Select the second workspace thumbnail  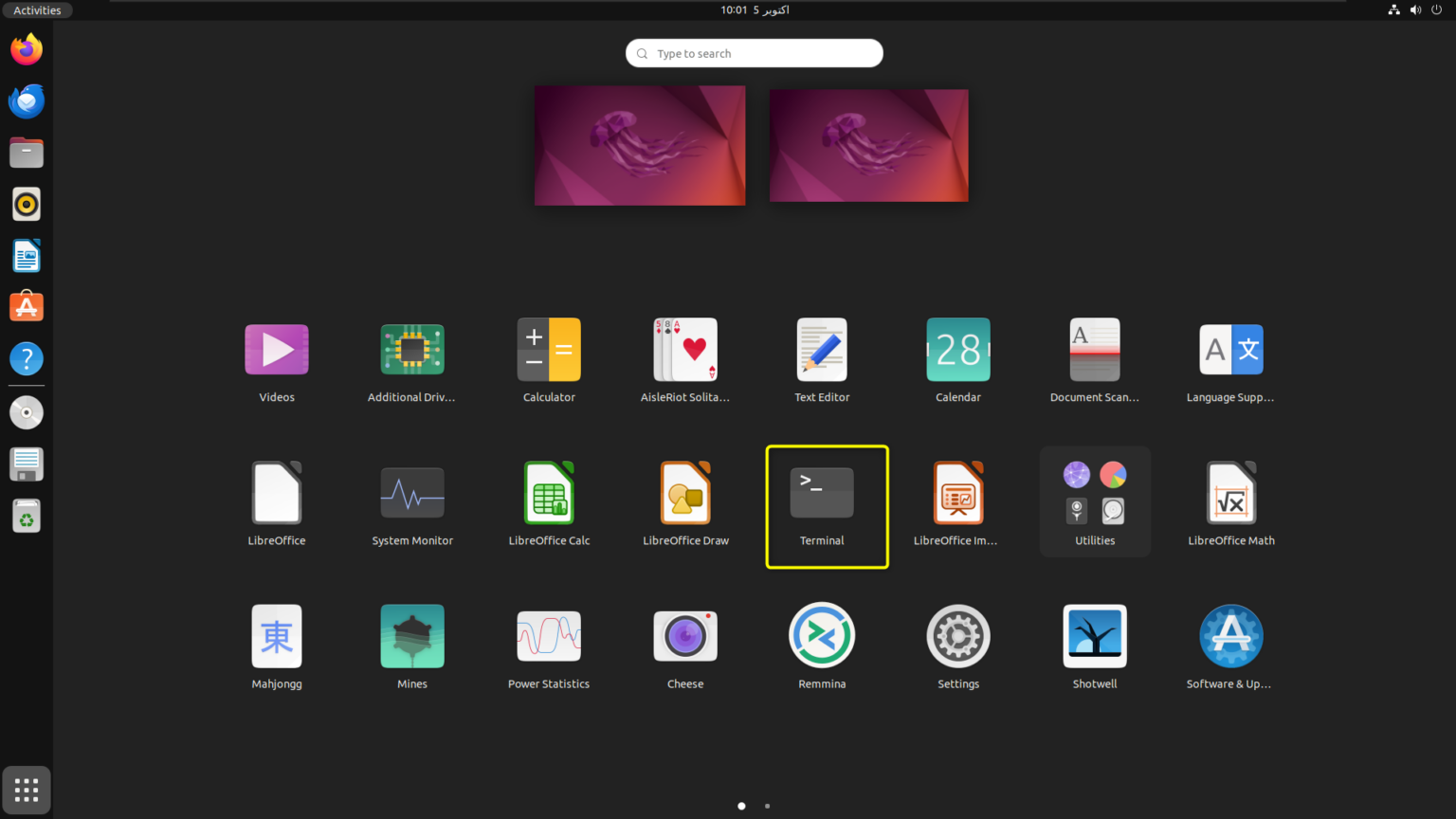pos(868,145)
